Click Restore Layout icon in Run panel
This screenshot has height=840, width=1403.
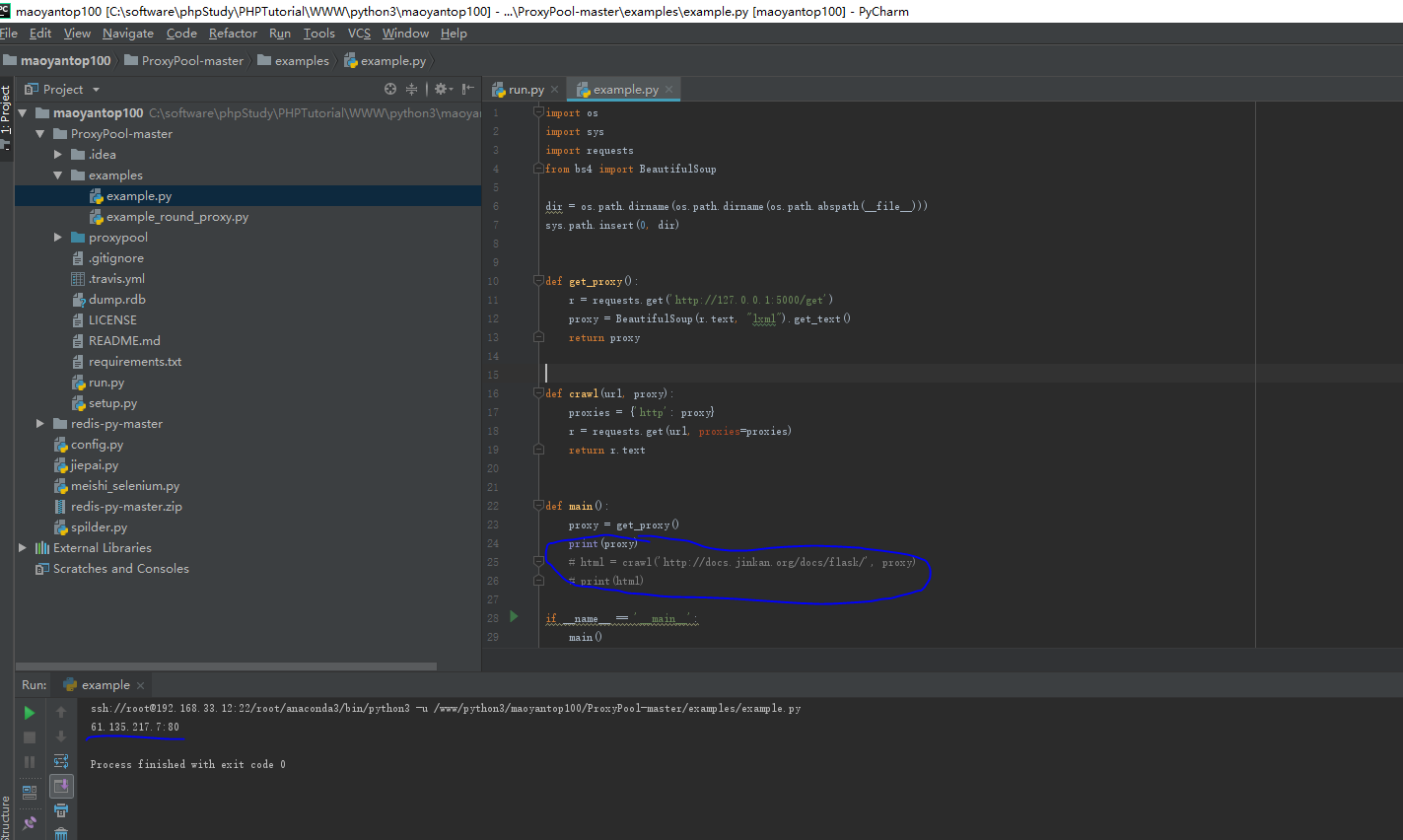click(30, 792)
